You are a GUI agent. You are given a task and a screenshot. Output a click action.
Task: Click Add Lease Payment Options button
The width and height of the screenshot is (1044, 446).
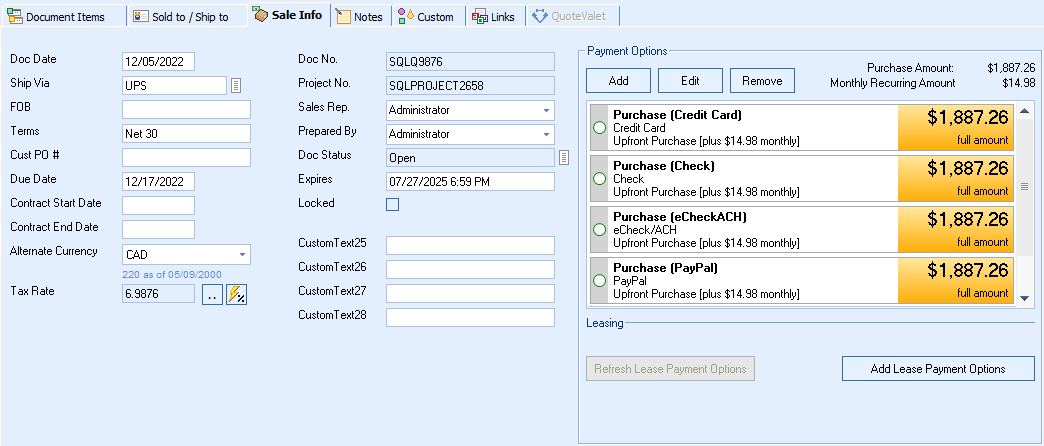point(937,369)
